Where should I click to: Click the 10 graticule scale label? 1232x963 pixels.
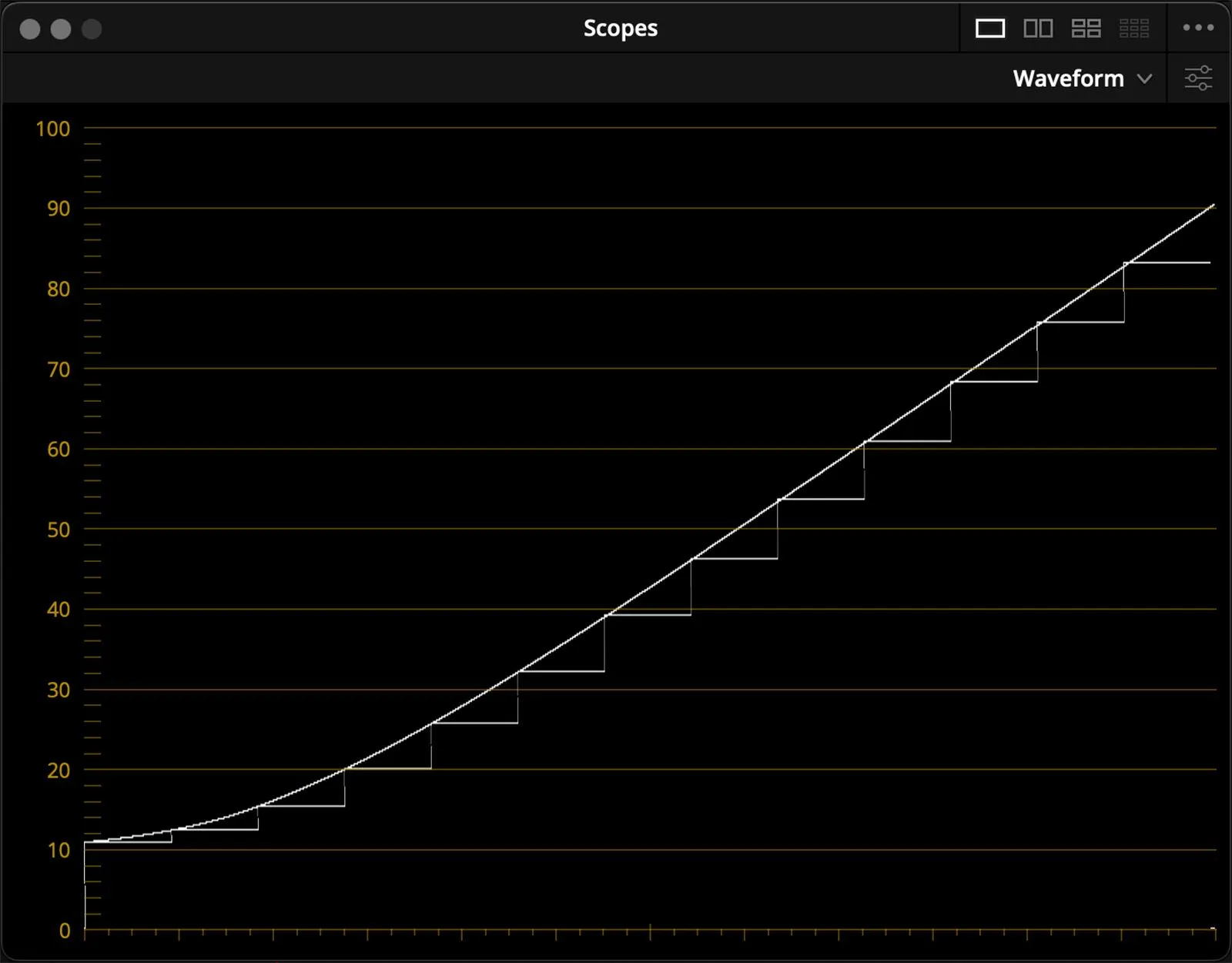click(x=58, y=850)
